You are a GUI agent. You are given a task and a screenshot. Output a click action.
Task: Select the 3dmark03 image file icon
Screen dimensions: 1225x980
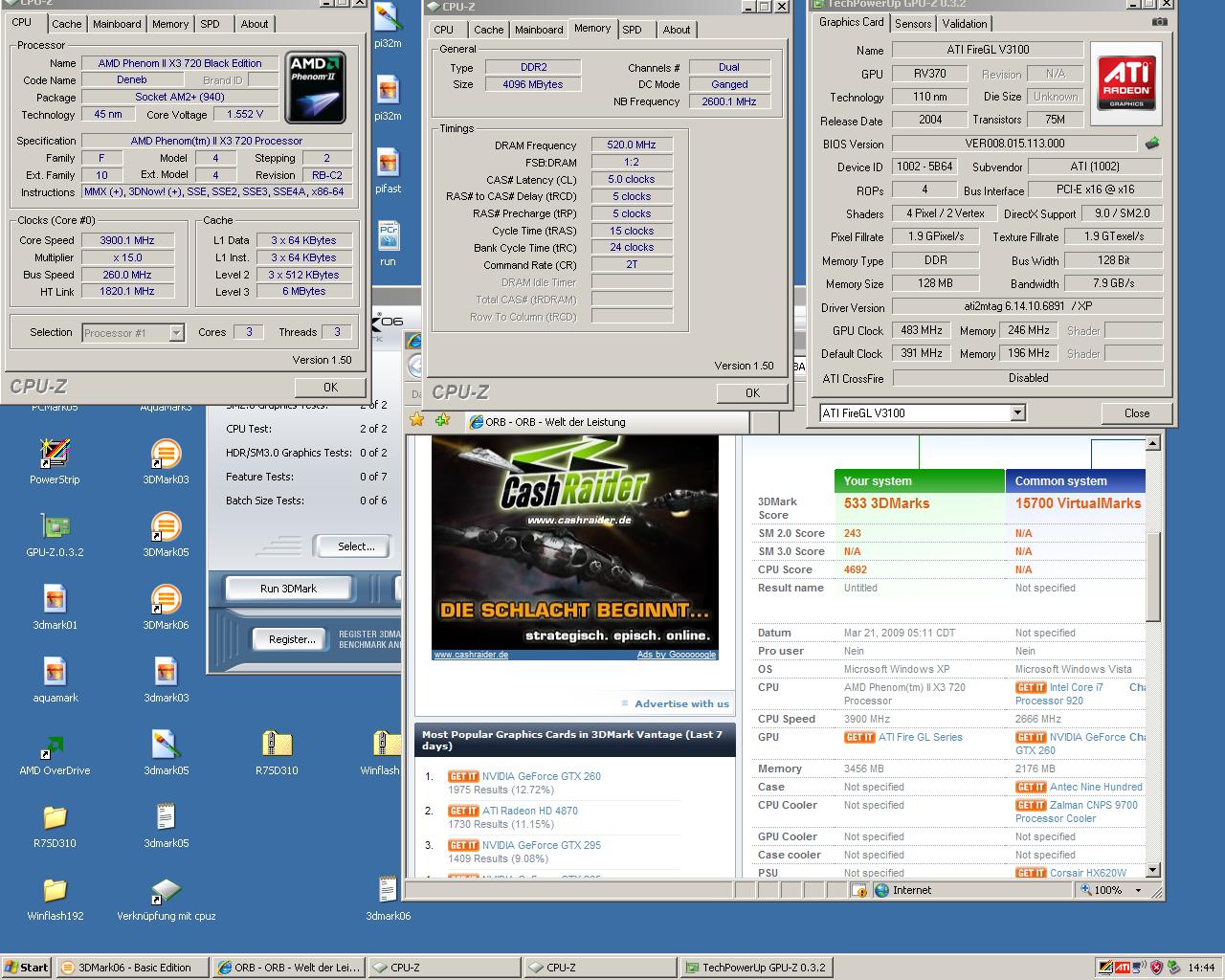tap(166, 671)
